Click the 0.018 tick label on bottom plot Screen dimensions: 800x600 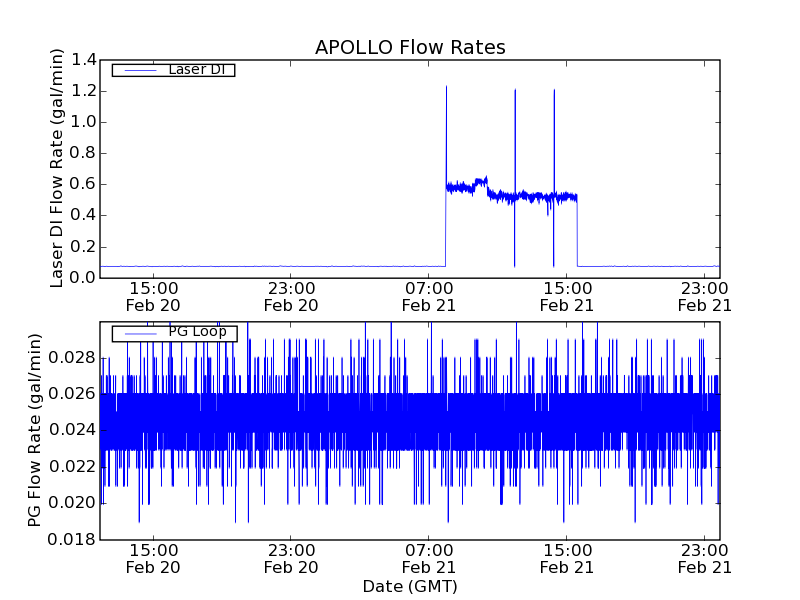pyautogui.click(x=72, y=539)
